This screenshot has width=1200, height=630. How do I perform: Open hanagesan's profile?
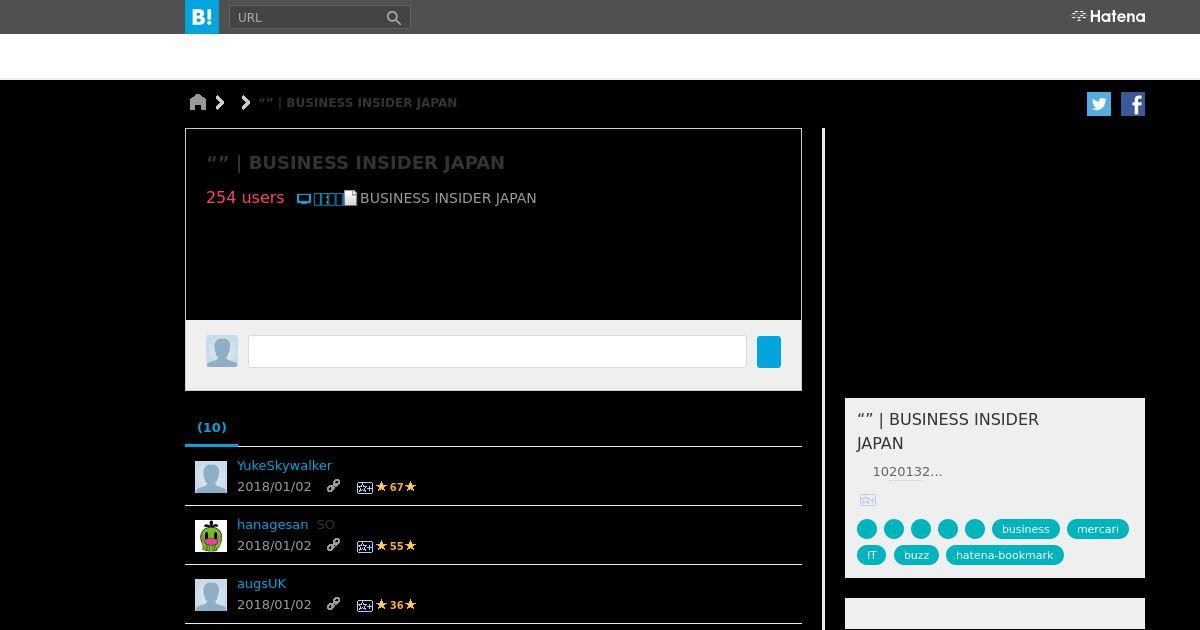(x=272, y=524)
